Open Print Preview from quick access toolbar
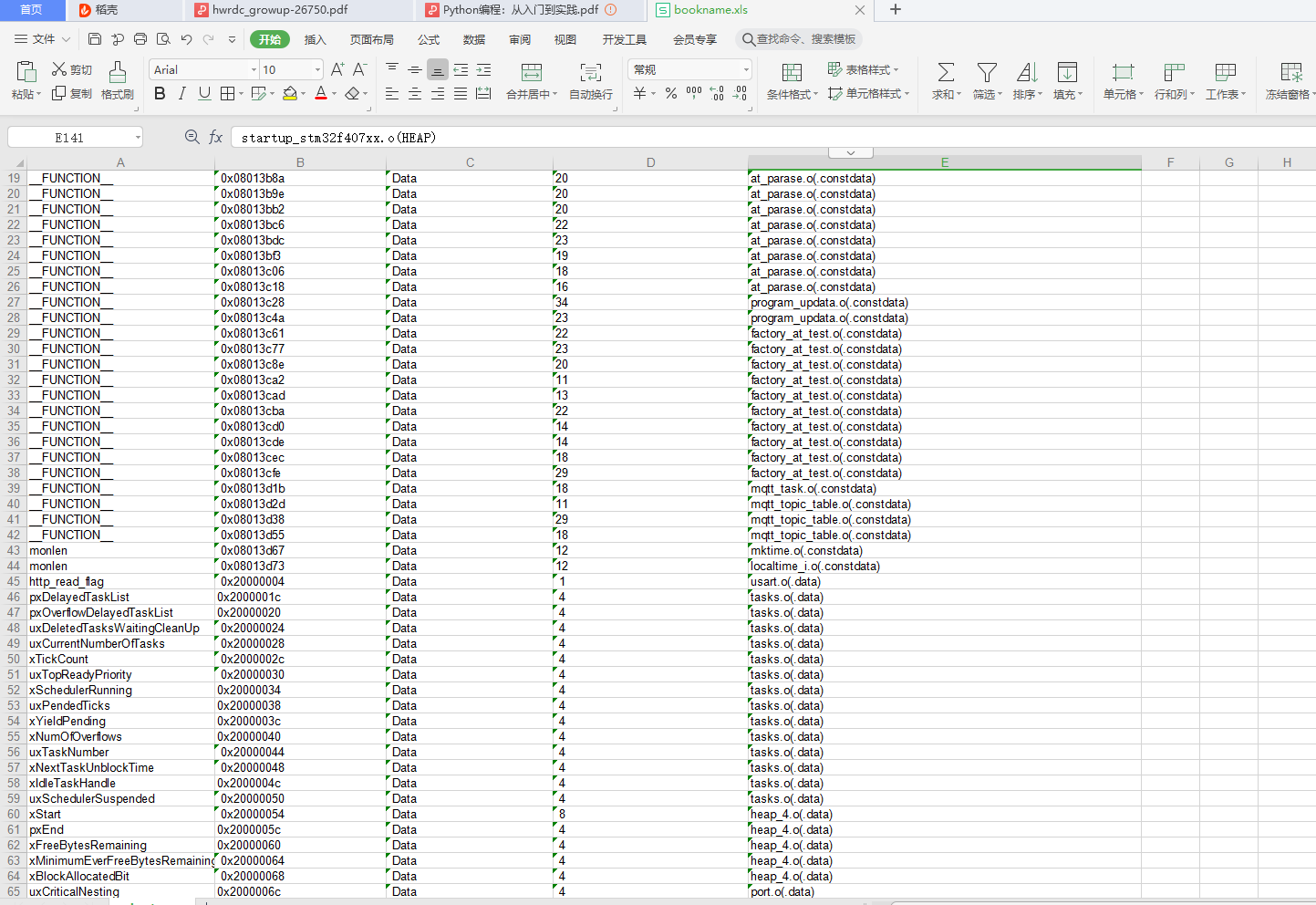Viewport: 1316px width, 905px height. point(163,39)
